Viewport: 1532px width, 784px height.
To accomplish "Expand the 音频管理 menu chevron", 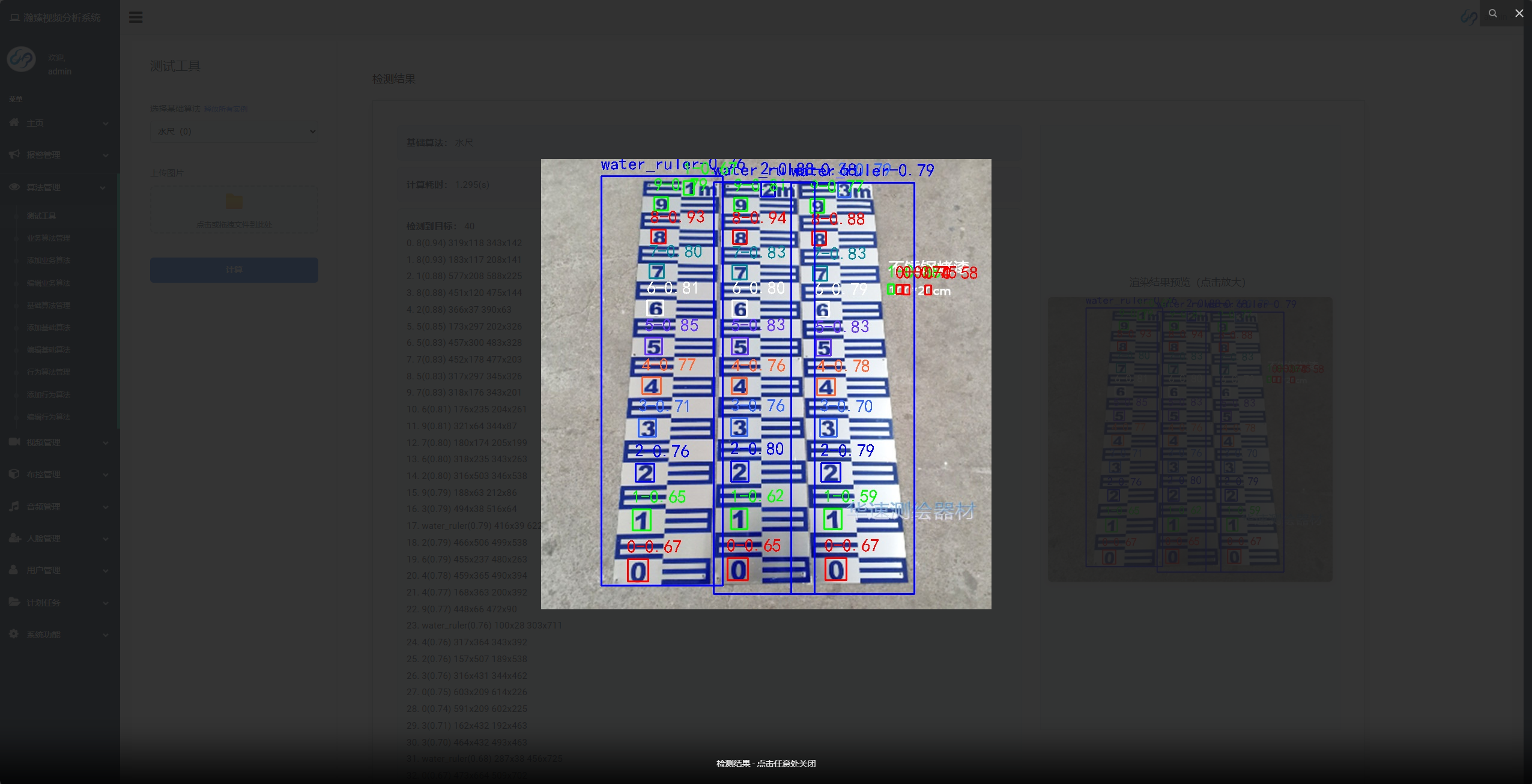I will [106, 507].
